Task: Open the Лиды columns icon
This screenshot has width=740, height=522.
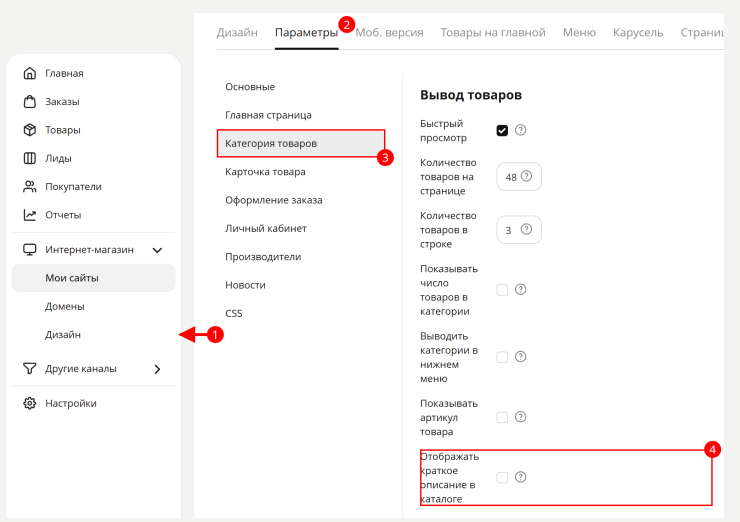Action: 30,158
